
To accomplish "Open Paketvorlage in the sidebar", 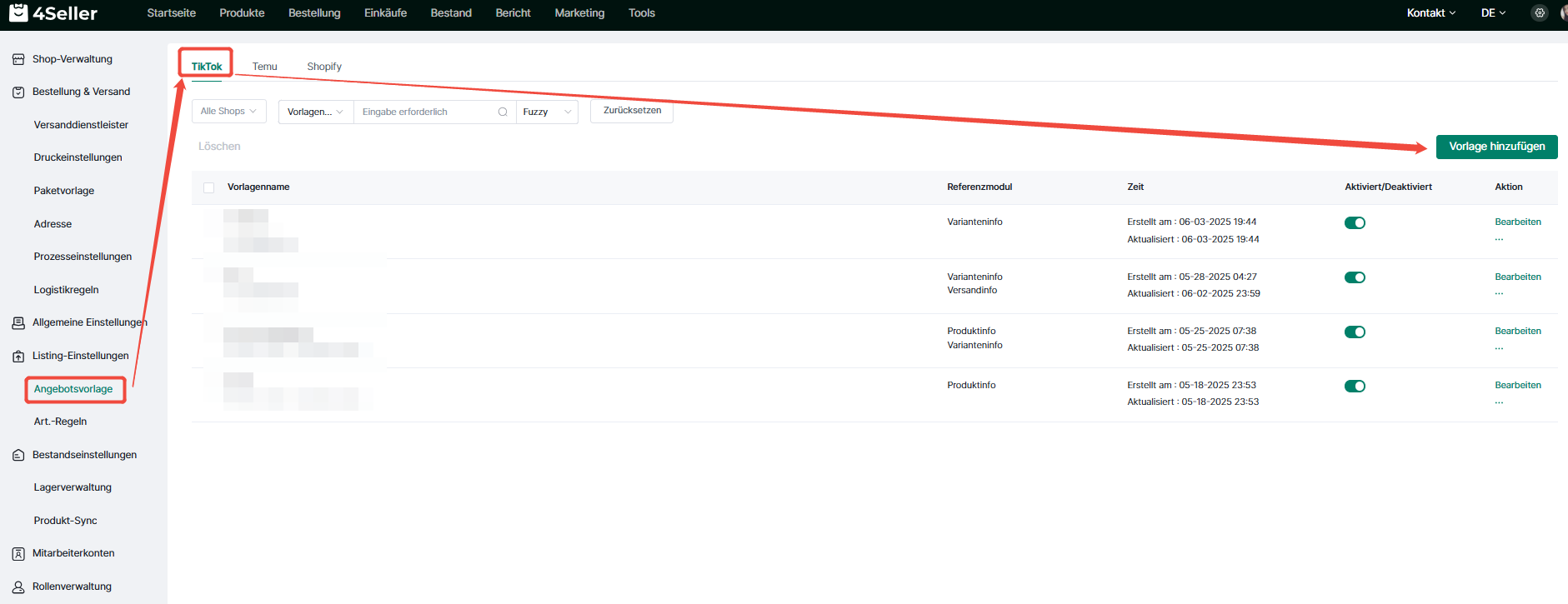I will point(64,191).
